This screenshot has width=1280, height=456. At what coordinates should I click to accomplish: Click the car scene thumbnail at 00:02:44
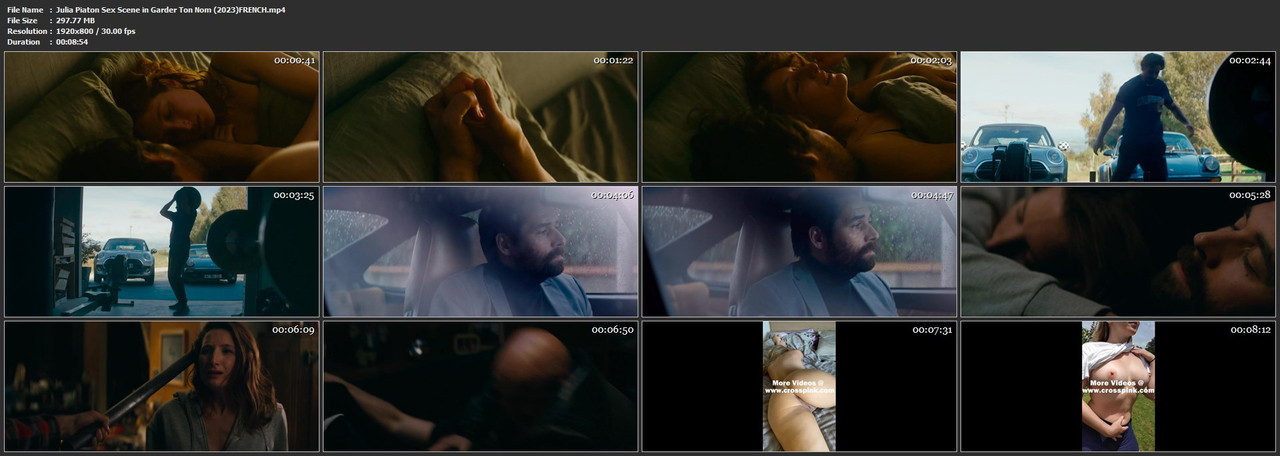pyautogui.click(x=1118, y=117)
